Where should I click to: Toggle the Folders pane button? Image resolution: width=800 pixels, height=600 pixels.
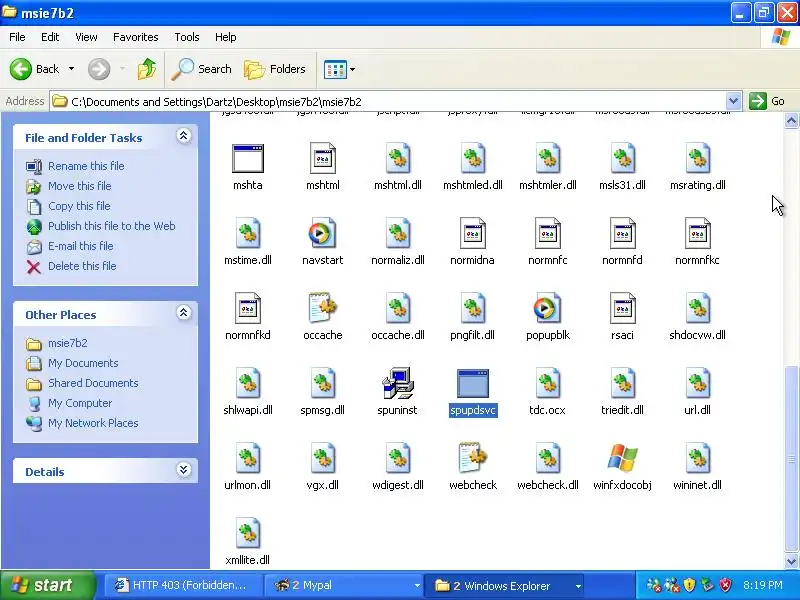click(275, 69)
